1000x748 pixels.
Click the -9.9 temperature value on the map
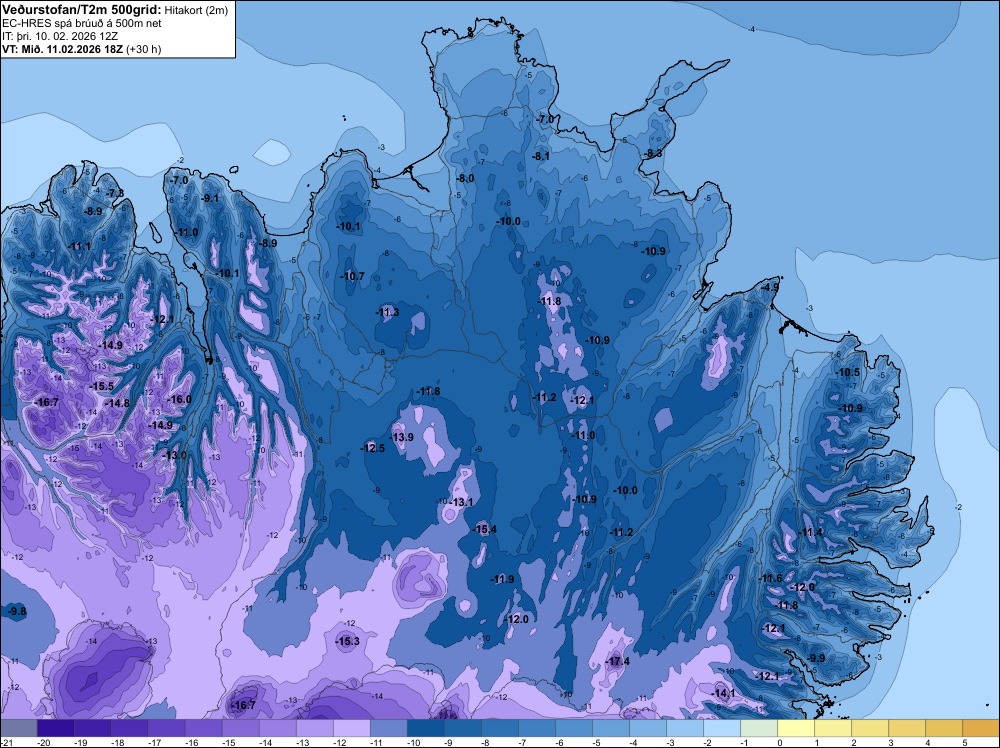click(816, 658)
